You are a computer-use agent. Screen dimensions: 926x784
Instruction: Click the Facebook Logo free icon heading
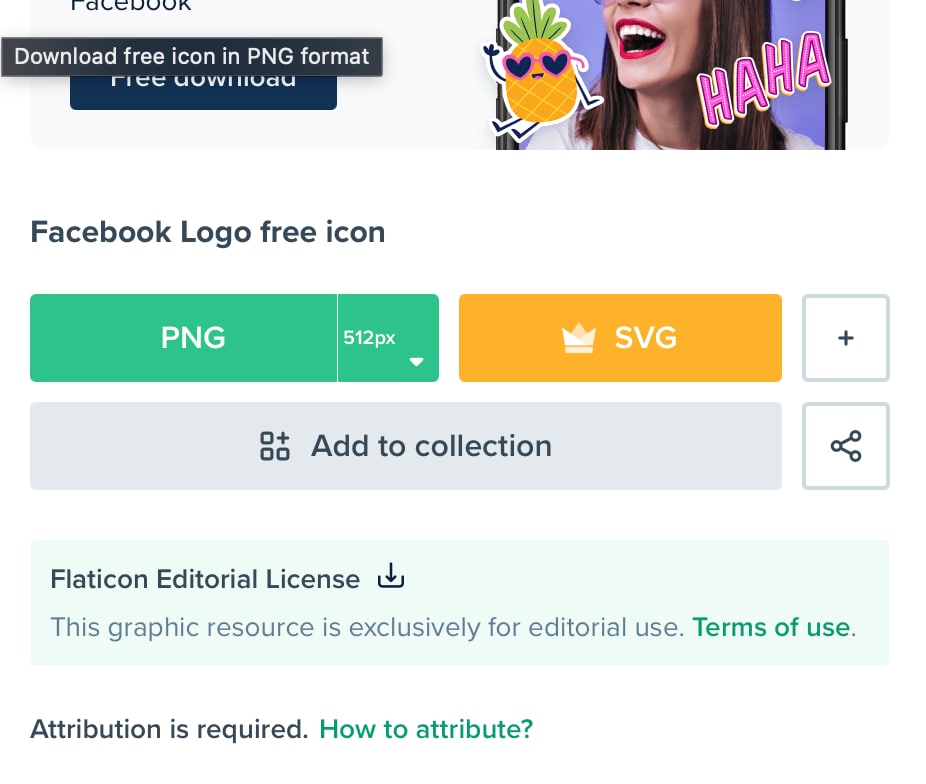208,232
